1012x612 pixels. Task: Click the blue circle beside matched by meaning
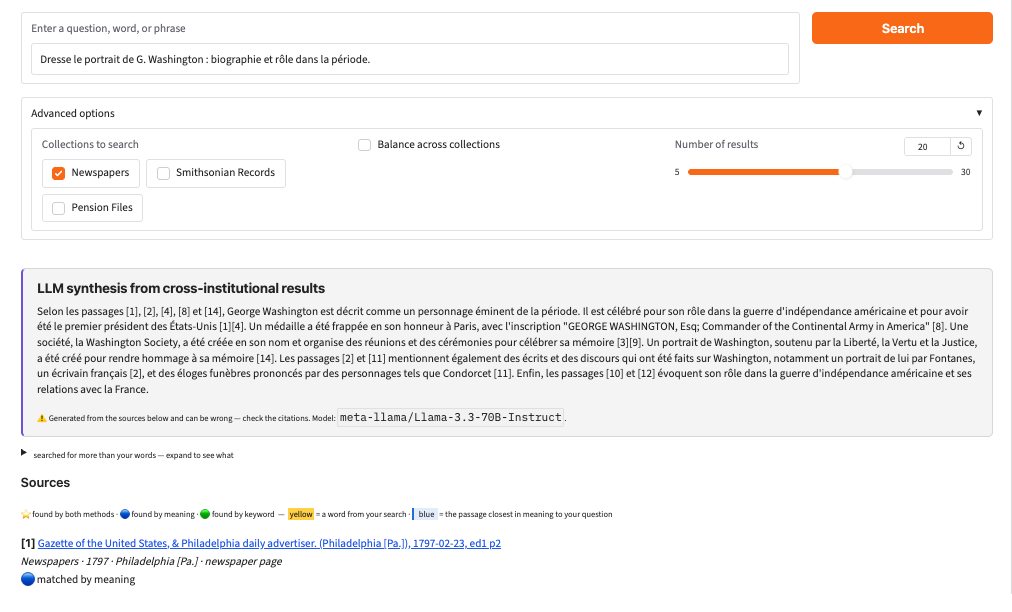[28, 579]
